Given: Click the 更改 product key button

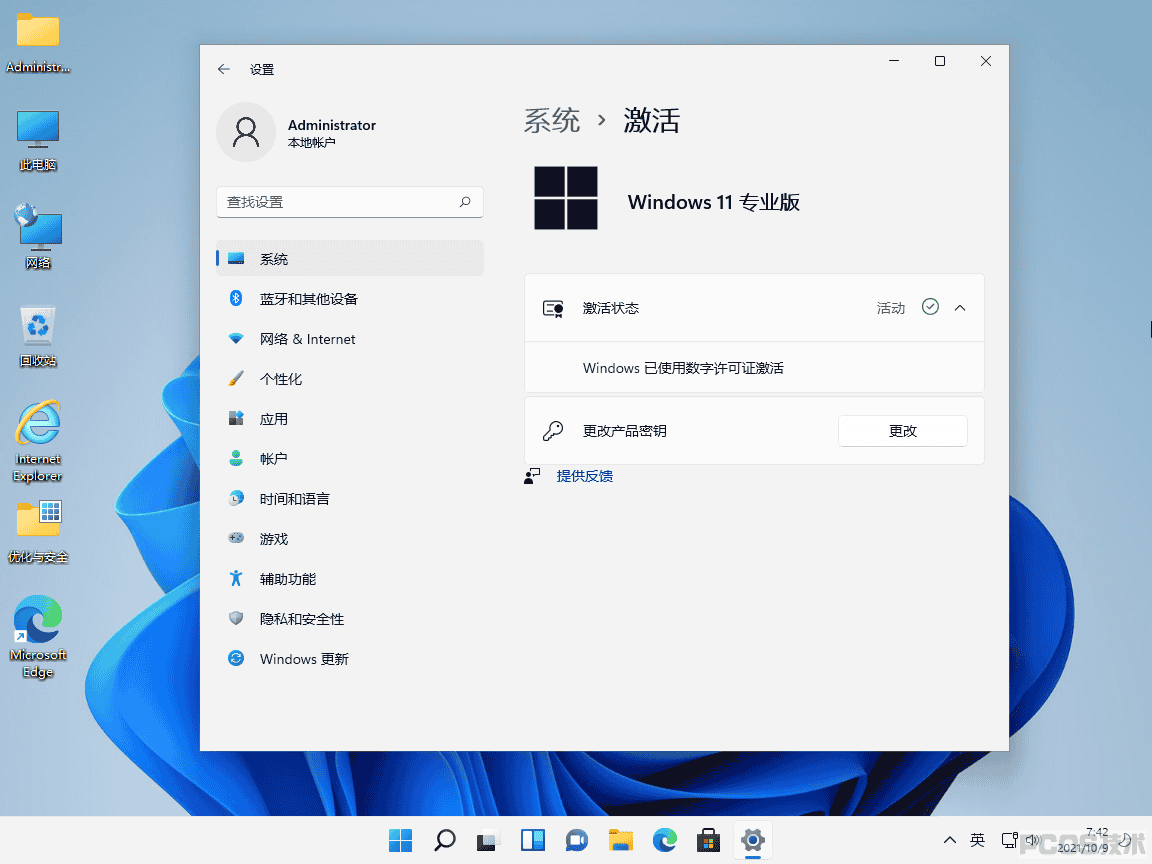Looking at the screenshot, I should point(902,431).
